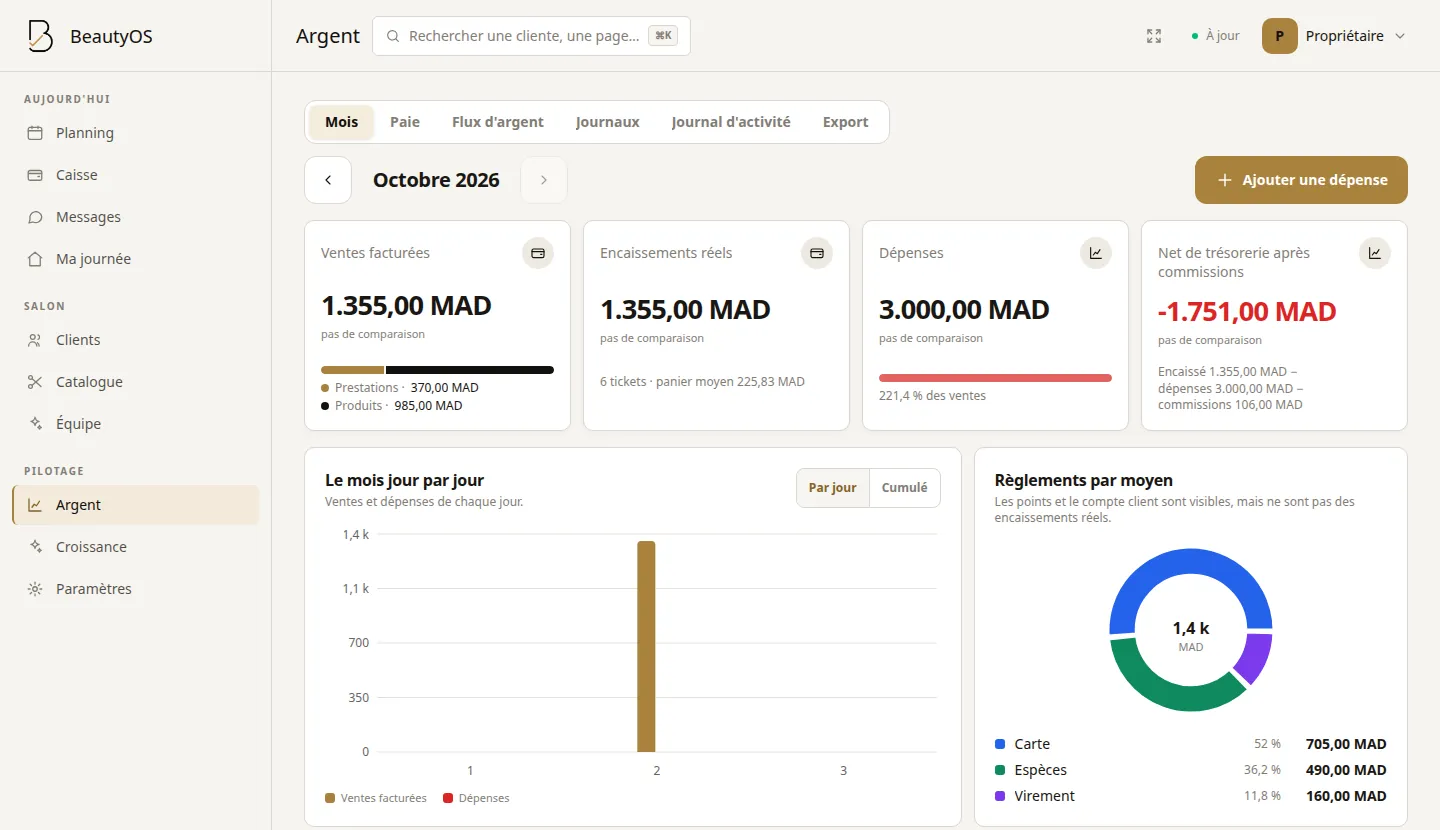Viewport: 1440px width, 830px height.
Task: Click the Croissance sparkle icon
Action: [35, 547]
